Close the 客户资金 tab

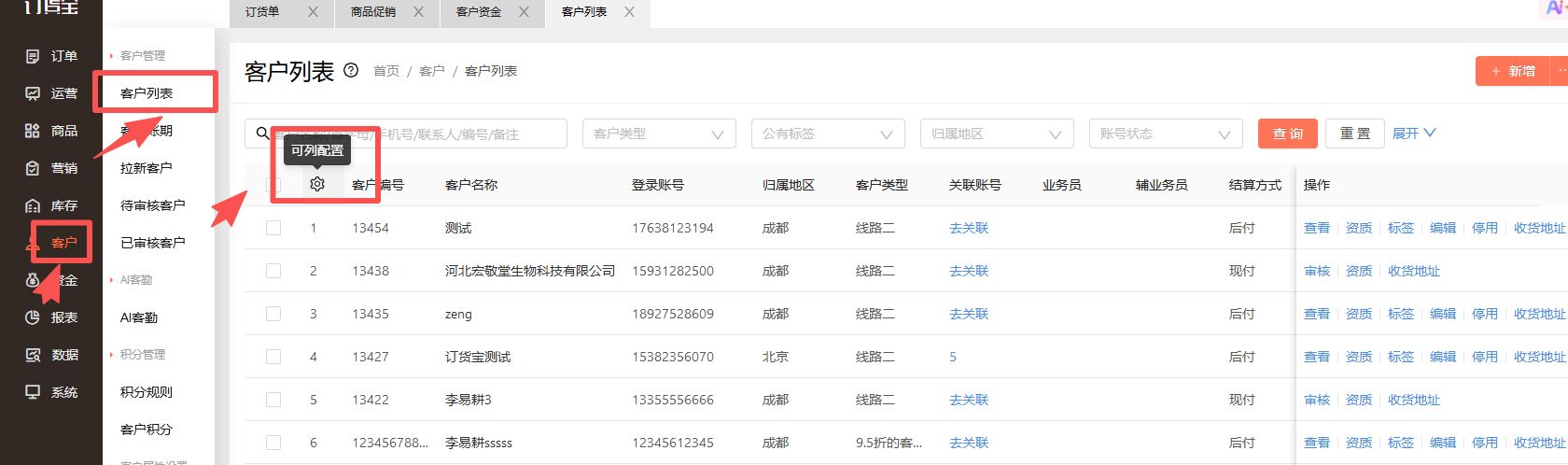click(524, 12)
